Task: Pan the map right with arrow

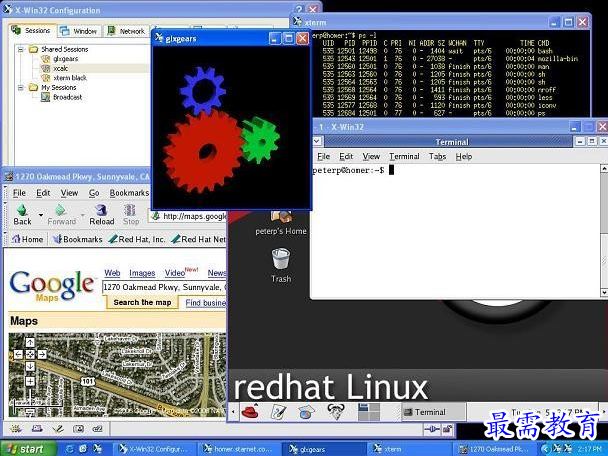Action: coord(42,354)
